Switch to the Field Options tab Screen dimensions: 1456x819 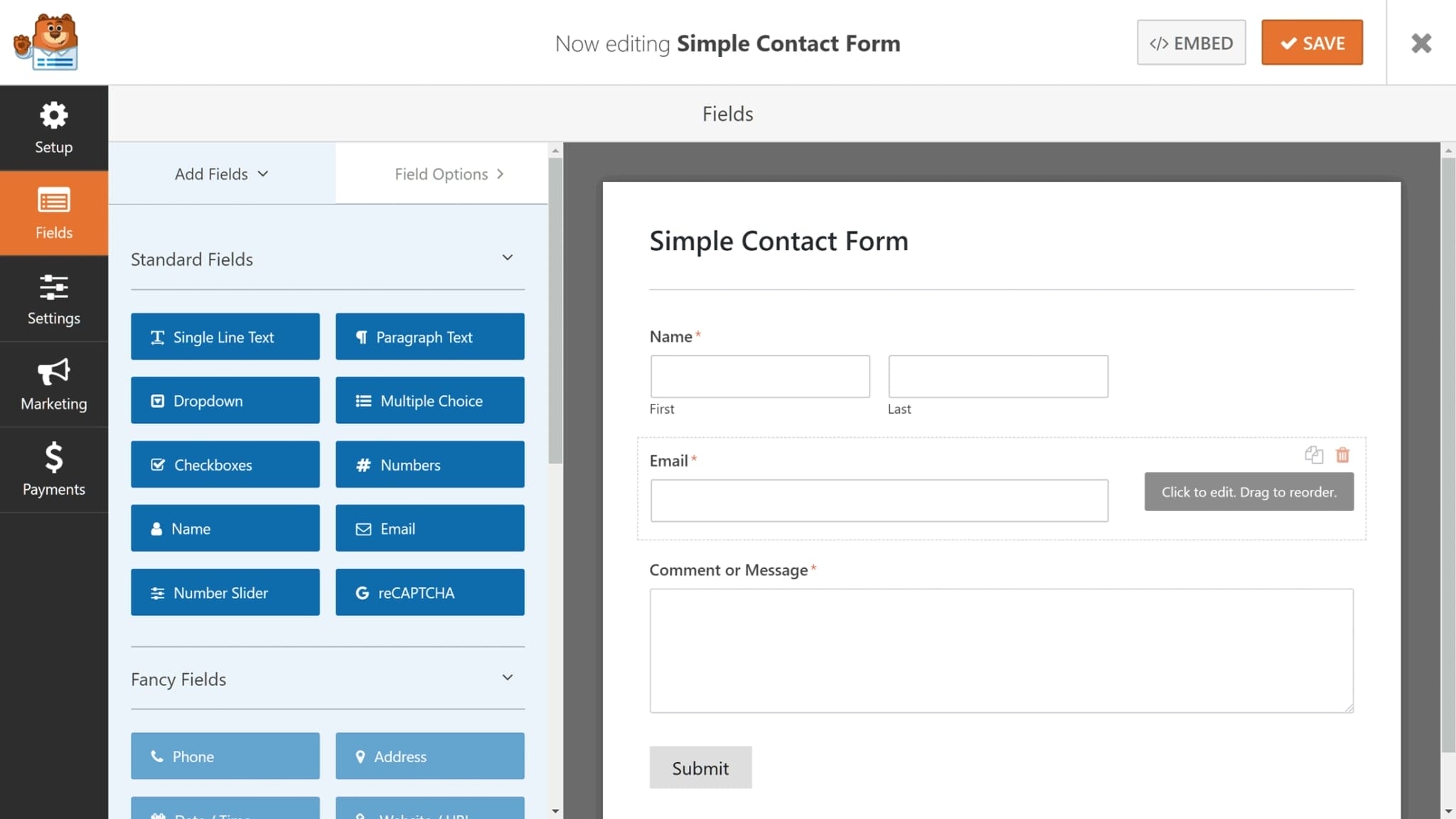pos(449,174)
